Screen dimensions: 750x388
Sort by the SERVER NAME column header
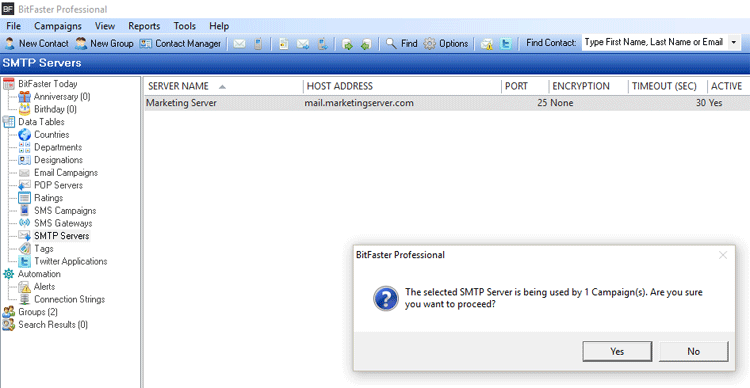click(x=223, y=86)
